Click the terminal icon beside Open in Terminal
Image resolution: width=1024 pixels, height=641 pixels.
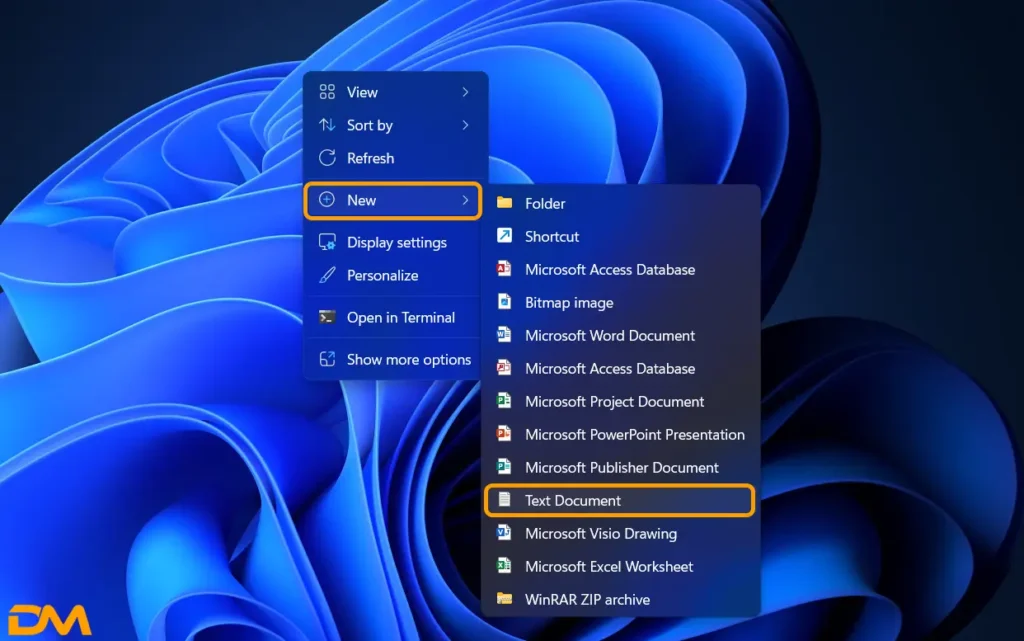327,317
